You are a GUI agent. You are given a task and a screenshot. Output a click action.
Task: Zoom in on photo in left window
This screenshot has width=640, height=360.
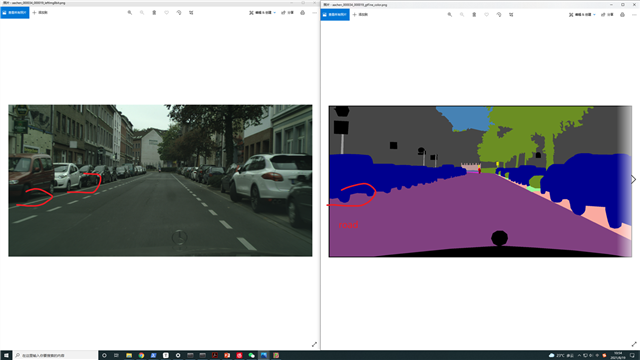(130, 13)
